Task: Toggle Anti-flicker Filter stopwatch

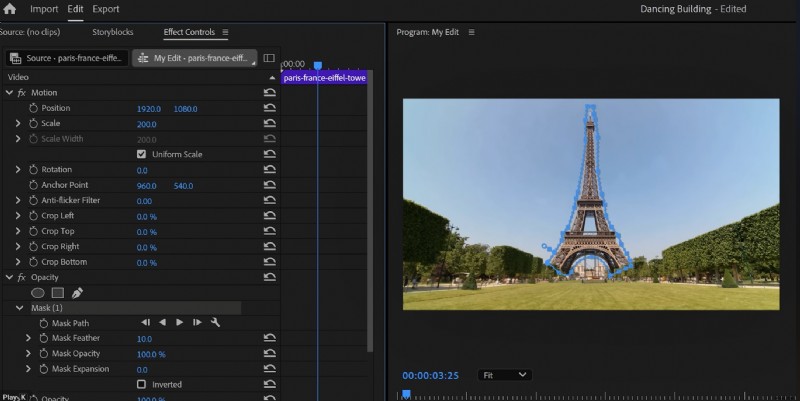Action: (33, 200)
